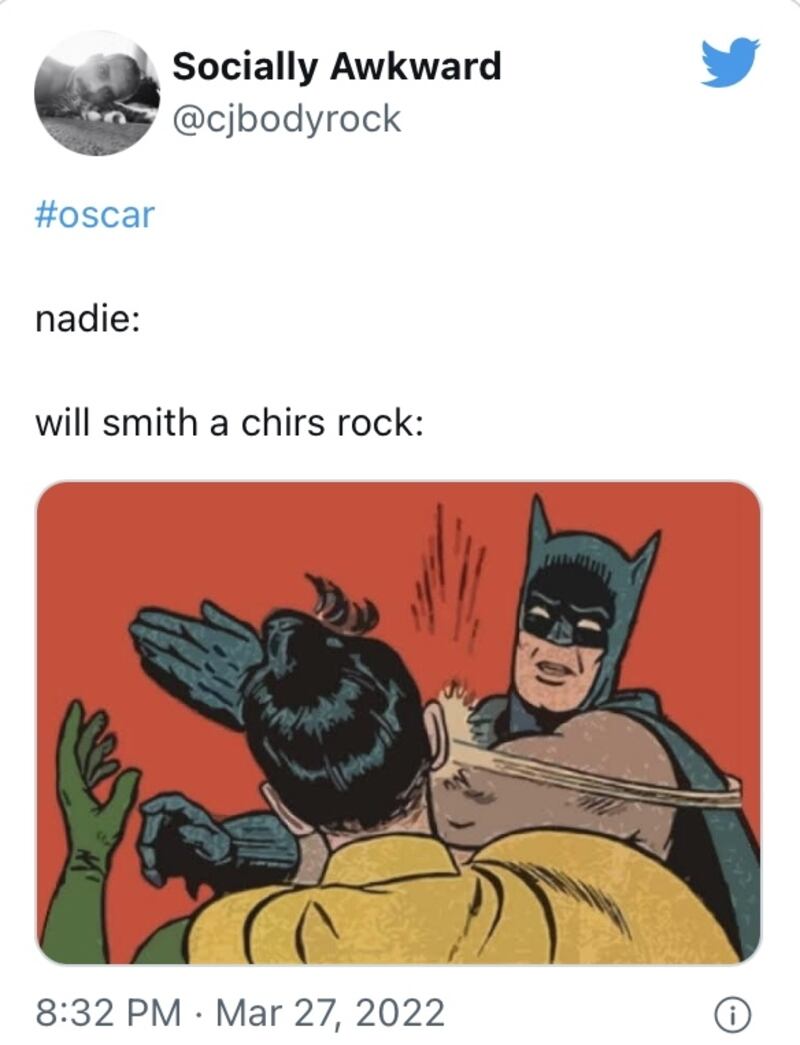This screenshot has width=800, height=1045.
Task: Click the 8:32 PM timestamp
Action: [x=107, y=1013]
